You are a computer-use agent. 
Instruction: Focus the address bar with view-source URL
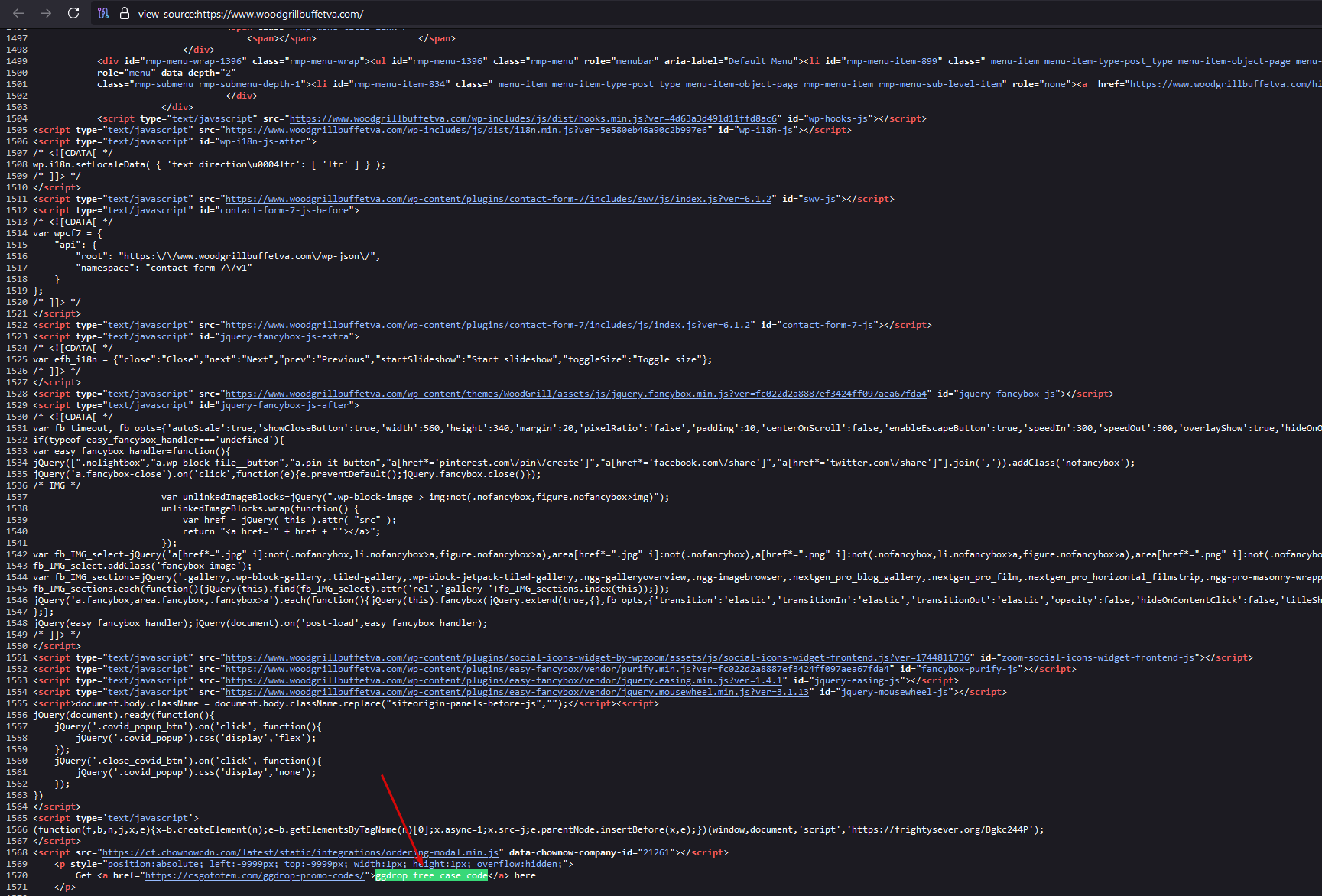click(x=251, y=14)
